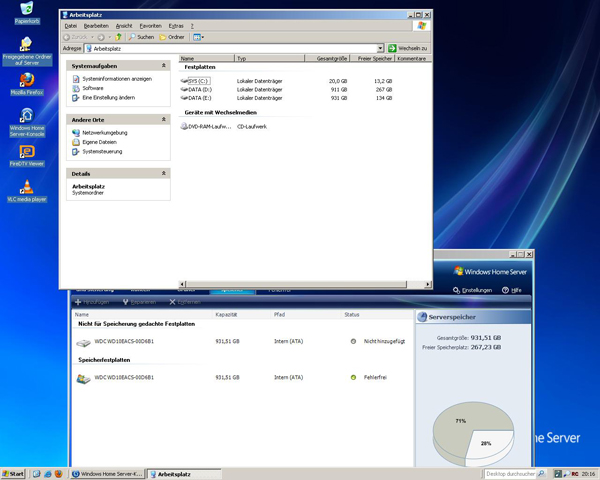The height and width of the screenshot is (480, 600).
Task: Click Entfernen in Home Server toolbar
Action: 185,302
